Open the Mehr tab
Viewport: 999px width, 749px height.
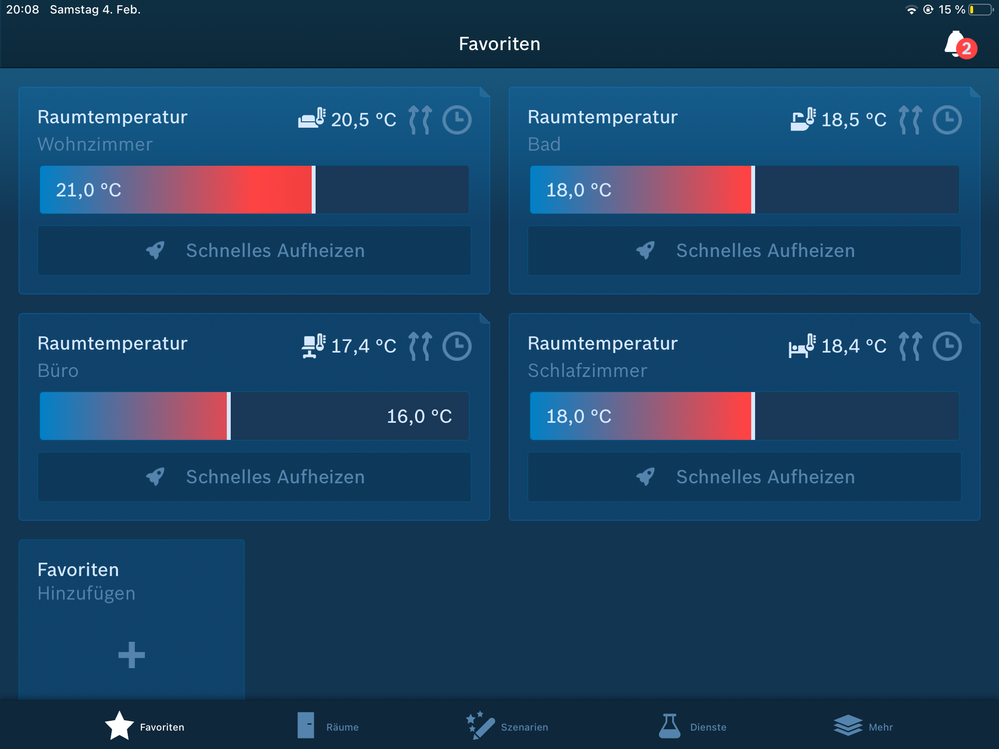click(x=863, y=726)
